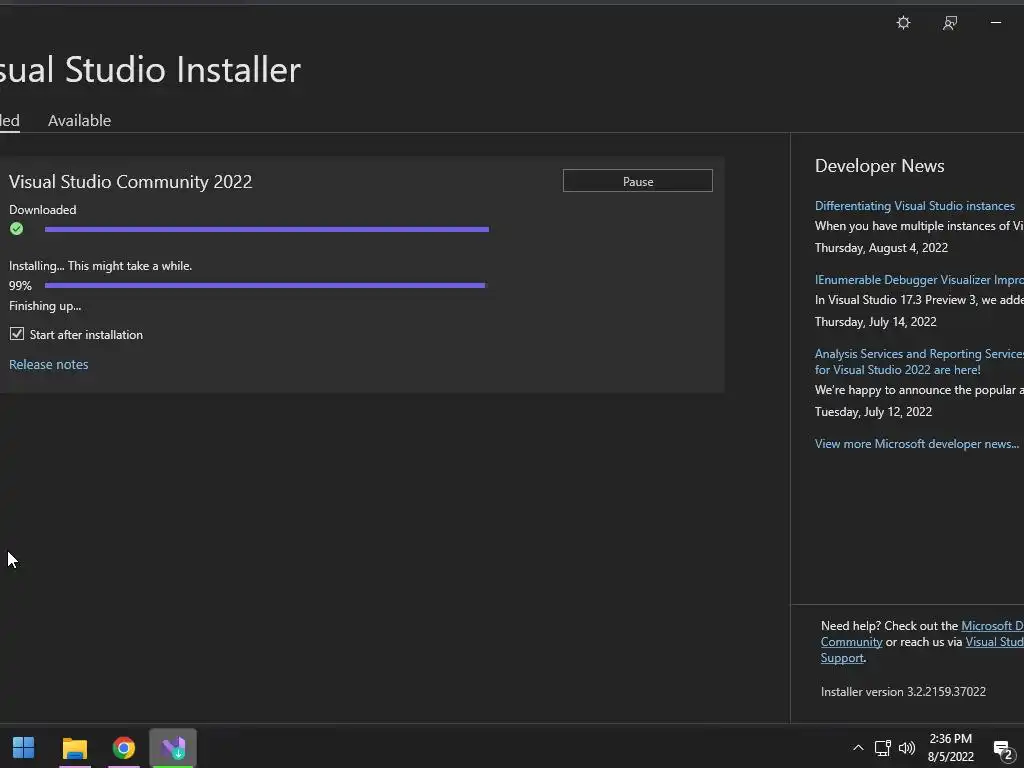Screen dimensions: 1024x768
Task: Uncheck Start after installation checkbox
Action: click(17, 334)
